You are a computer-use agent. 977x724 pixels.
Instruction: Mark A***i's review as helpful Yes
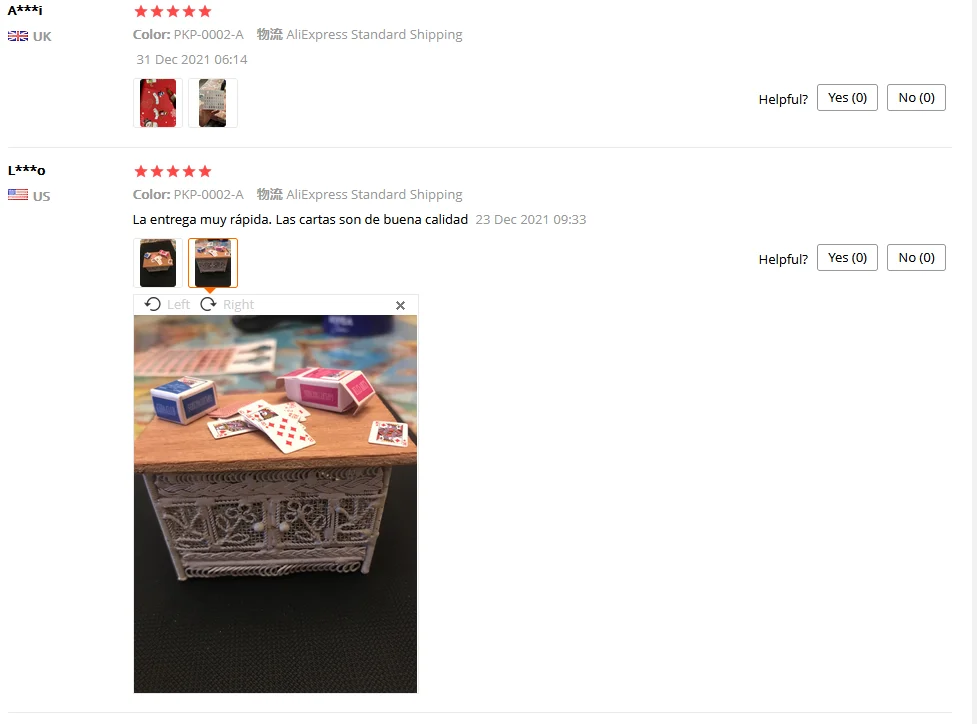(847, 98)
